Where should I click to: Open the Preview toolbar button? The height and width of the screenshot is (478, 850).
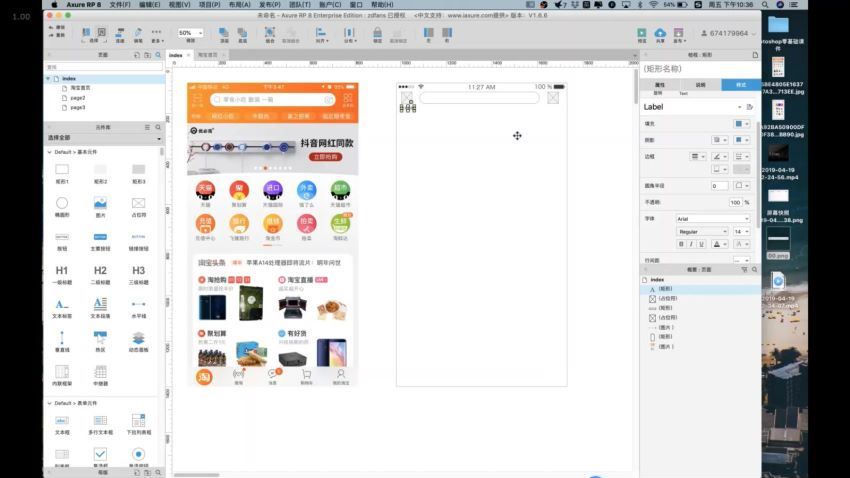tap(642, 35)
